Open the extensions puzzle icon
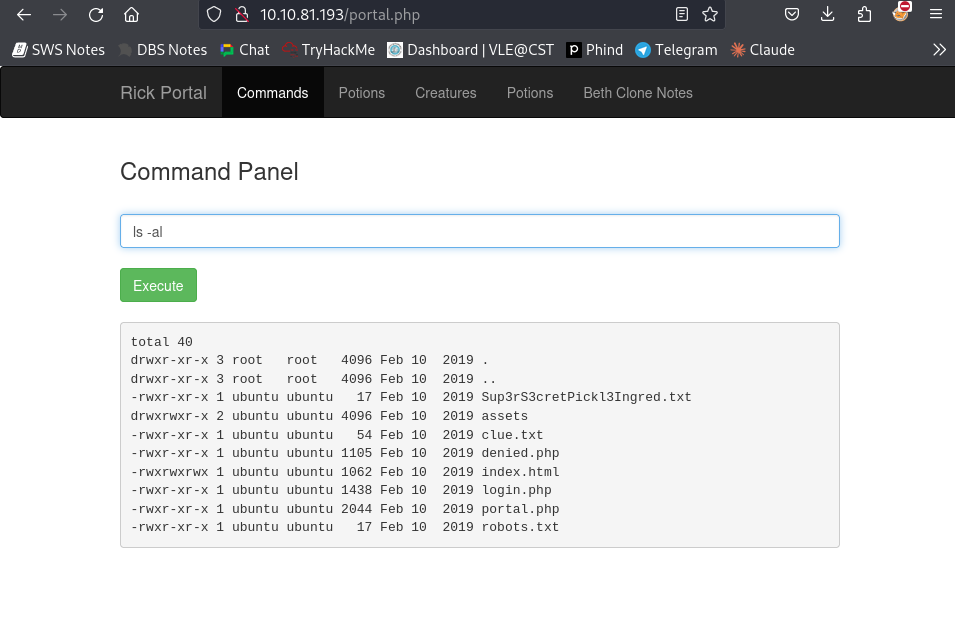Viewport: 955px width, 622px height. click(x=864, y=15)
